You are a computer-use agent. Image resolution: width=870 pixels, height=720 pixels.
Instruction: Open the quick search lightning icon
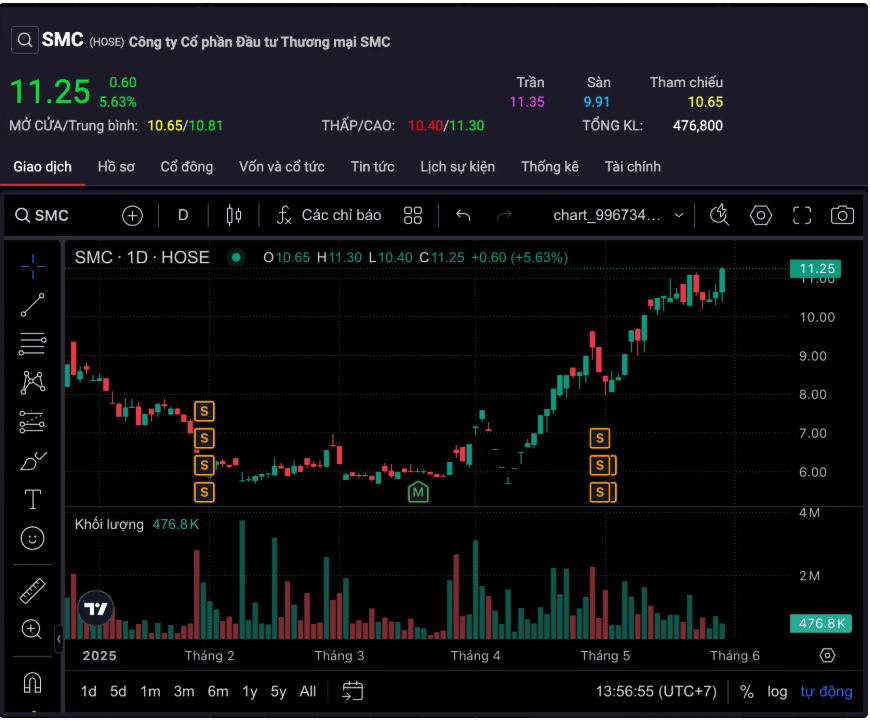point(720,215)
